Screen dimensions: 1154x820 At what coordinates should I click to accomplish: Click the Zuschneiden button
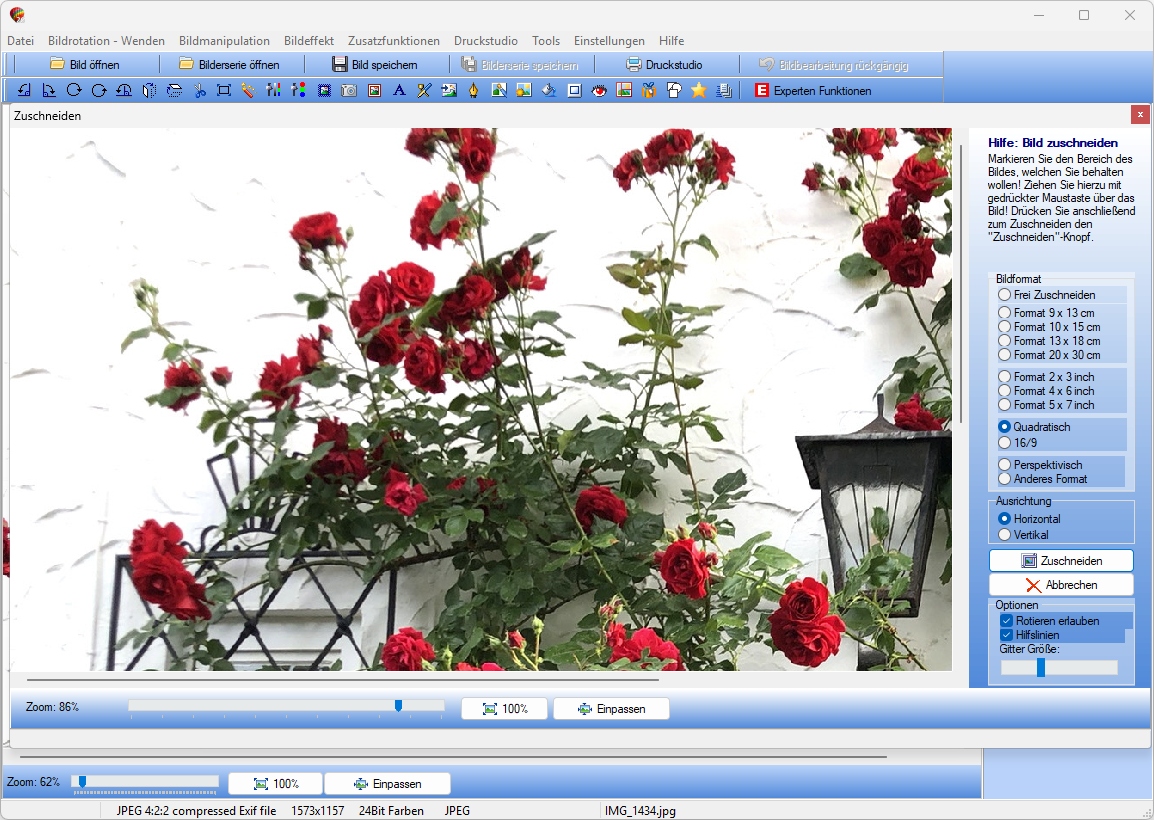[1061, 560]
